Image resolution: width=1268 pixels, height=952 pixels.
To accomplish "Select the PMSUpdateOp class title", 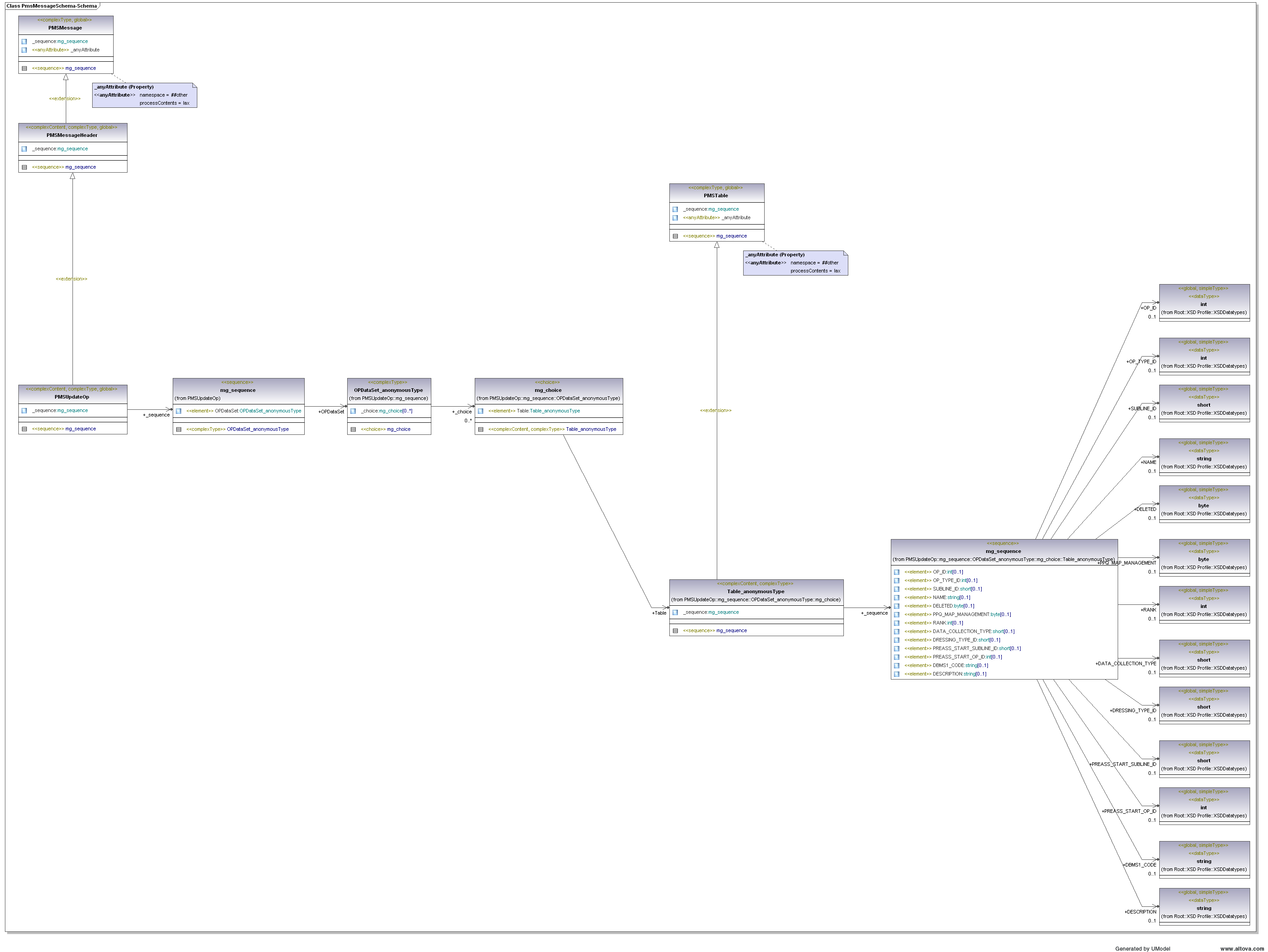I will [x=72, y=397].
